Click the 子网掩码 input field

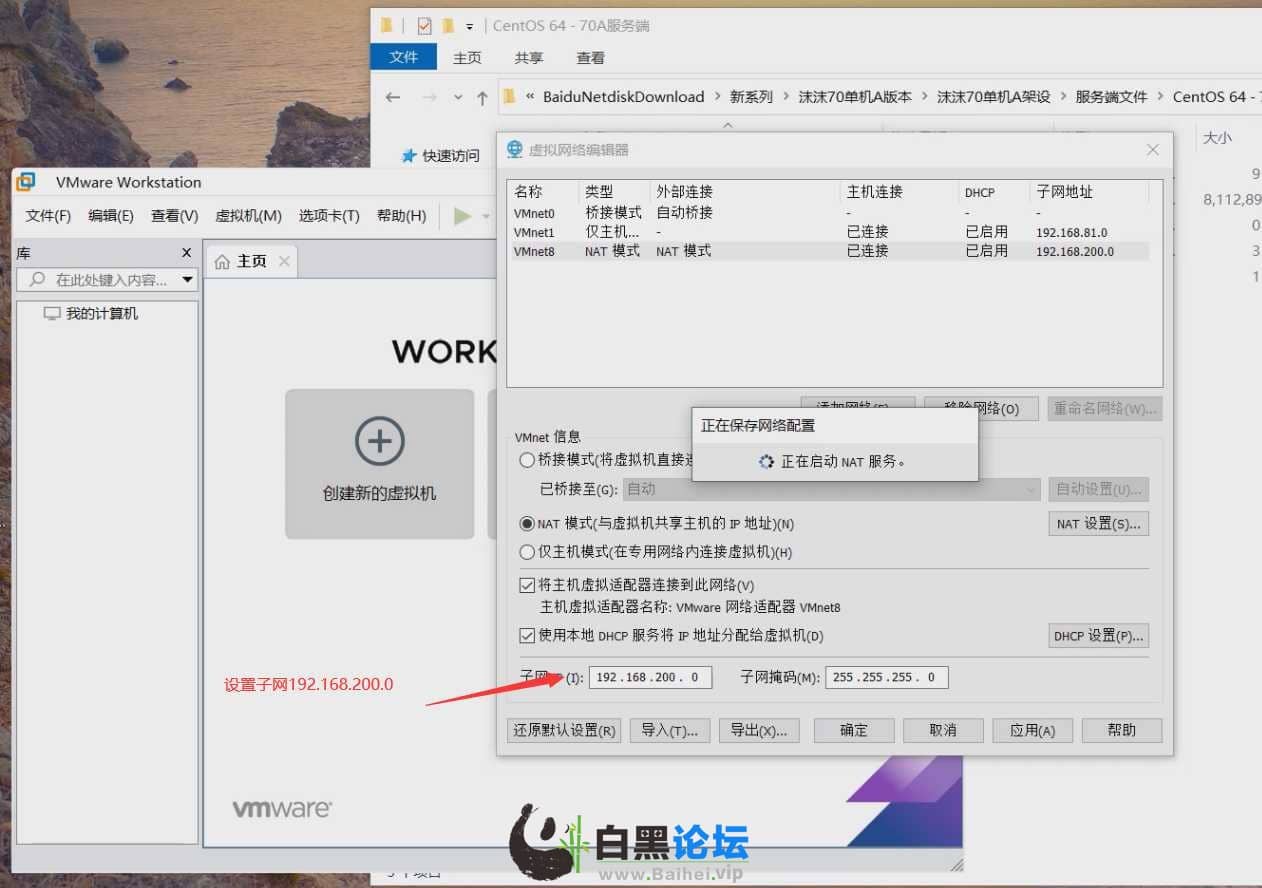coord(885,677)
